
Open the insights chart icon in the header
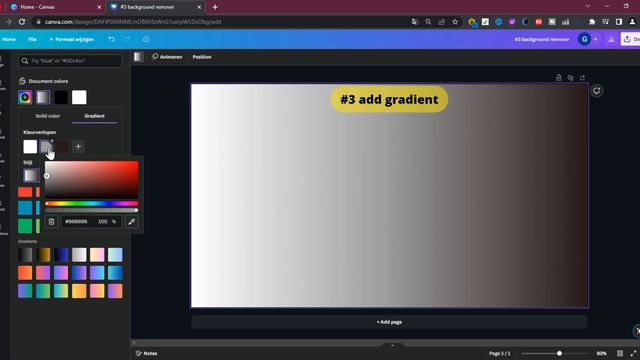(611, 39)
